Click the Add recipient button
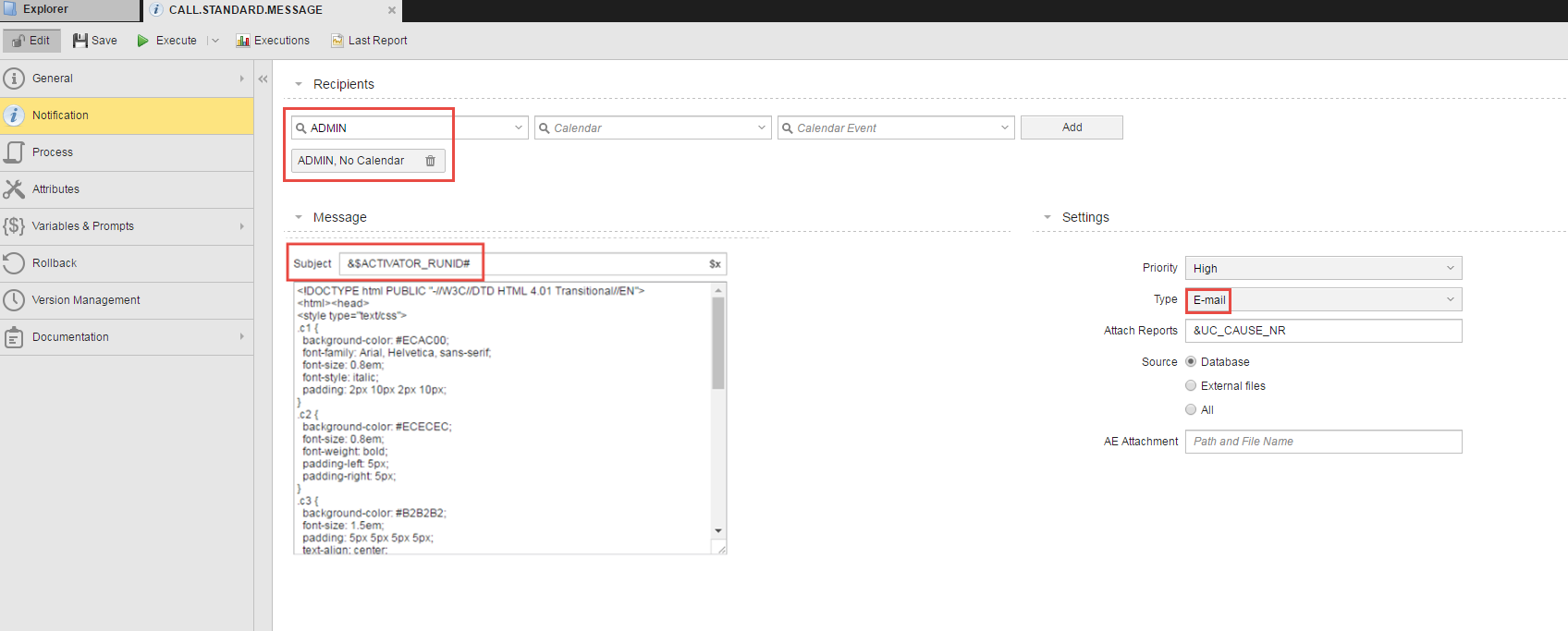 click(x=1072, y=127)
